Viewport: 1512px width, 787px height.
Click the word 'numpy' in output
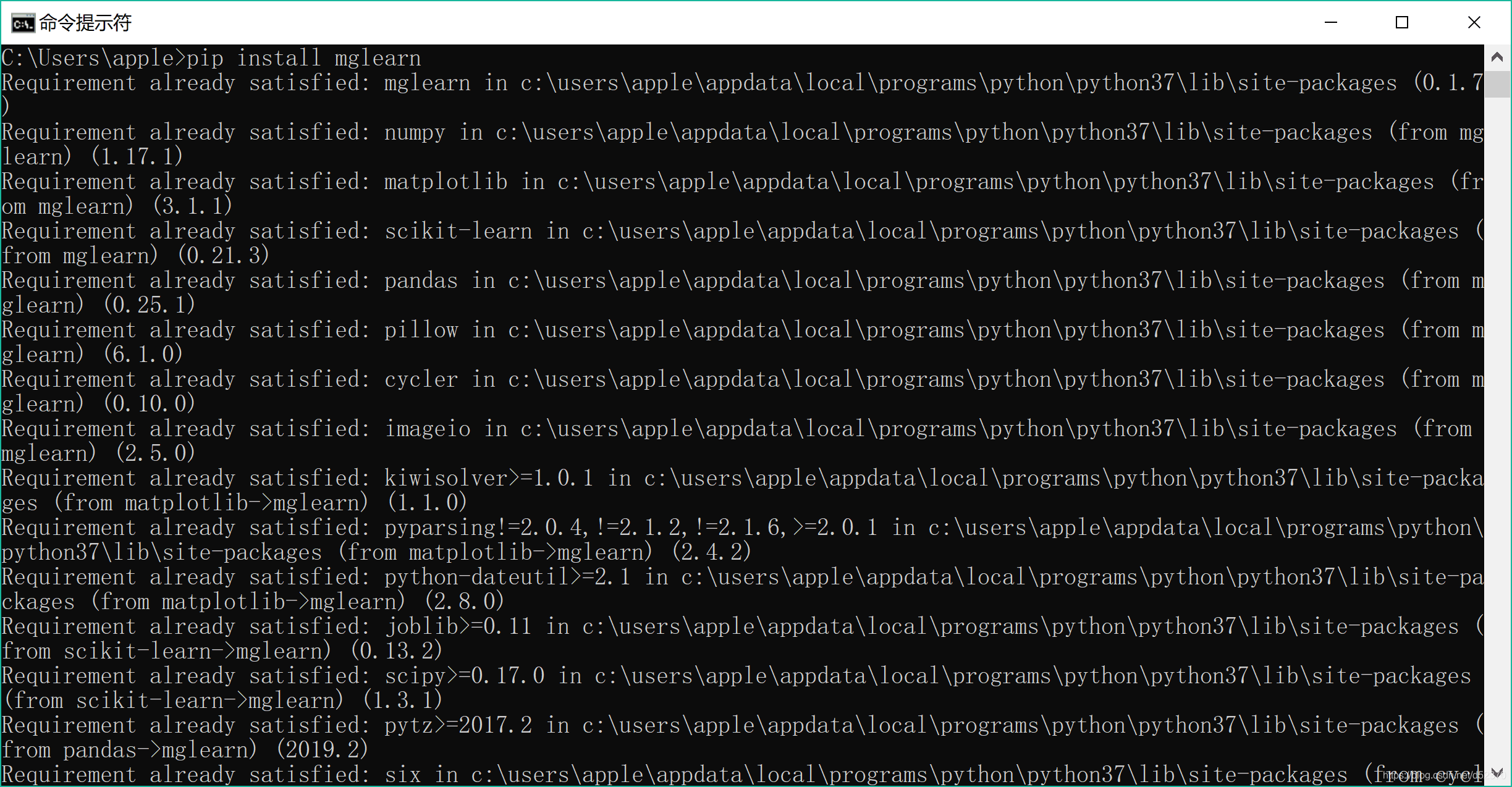(x=414, y=133)
